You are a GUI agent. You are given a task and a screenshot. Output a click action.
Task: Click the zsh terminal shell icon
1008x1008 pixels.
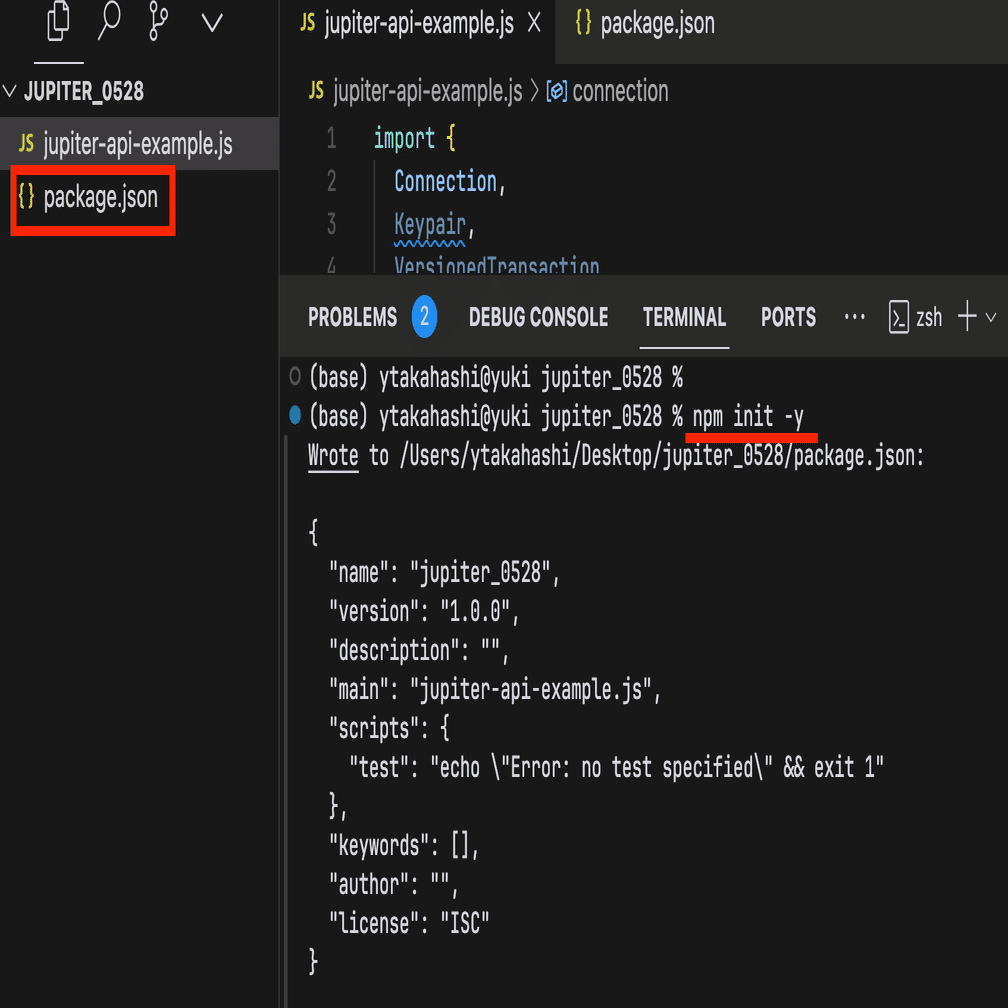[898, 317]
